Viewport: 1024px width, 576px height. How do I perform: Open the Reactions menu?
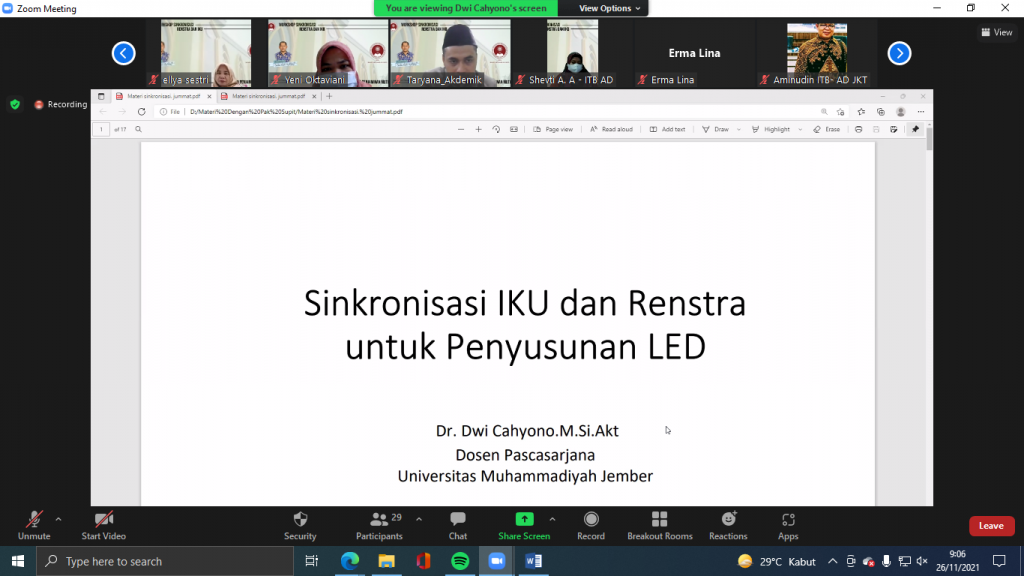tap(728, 526)
